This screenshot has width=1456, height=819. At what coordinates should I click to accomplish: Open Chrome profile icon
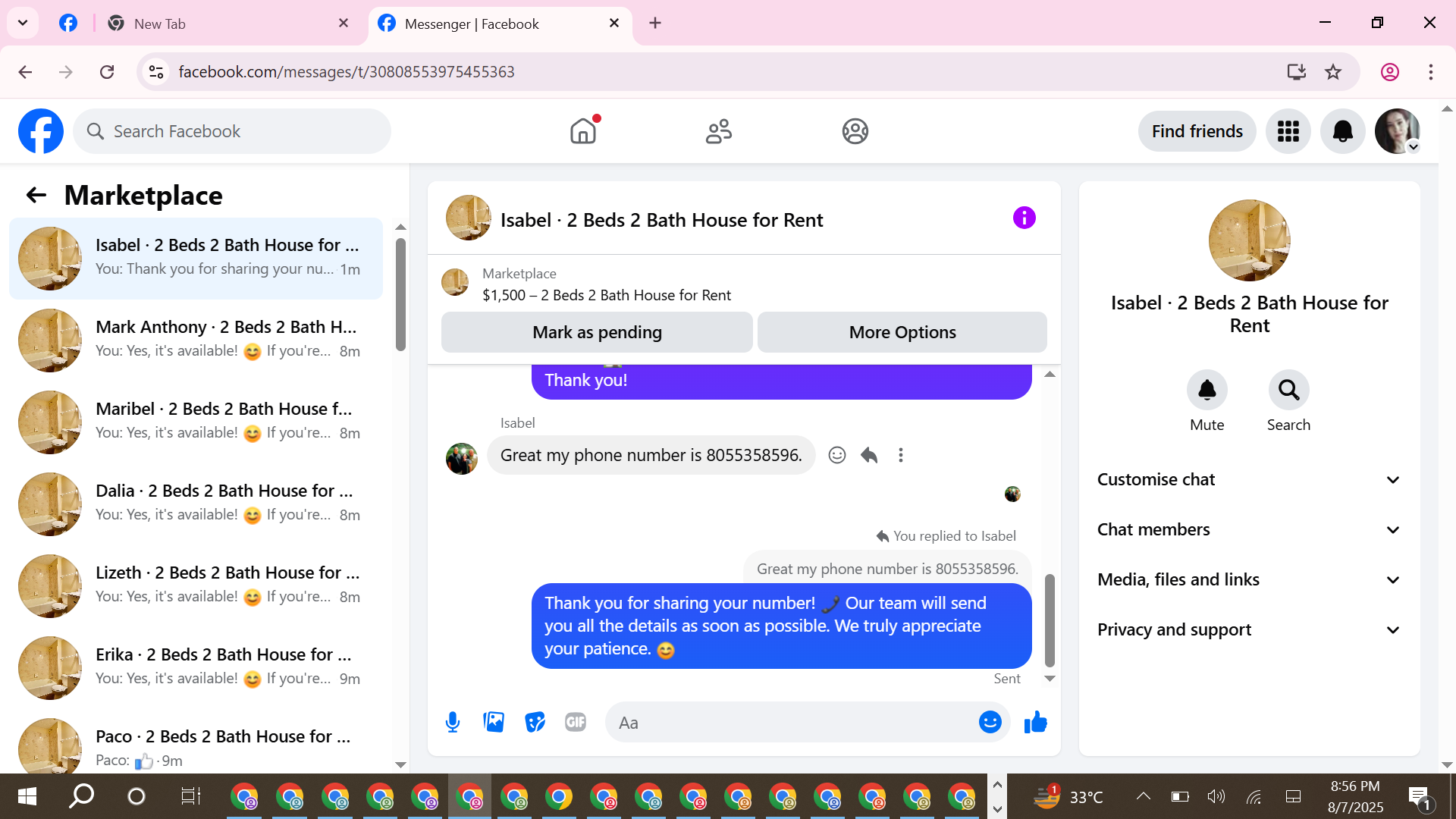point(1390,72)
